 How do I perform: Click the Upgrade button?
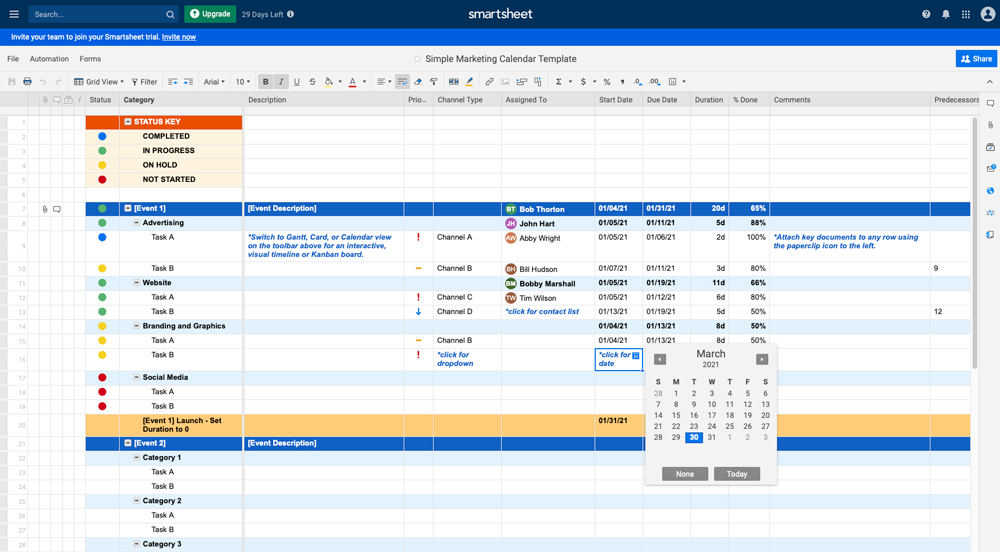click(x=210, y=14)
